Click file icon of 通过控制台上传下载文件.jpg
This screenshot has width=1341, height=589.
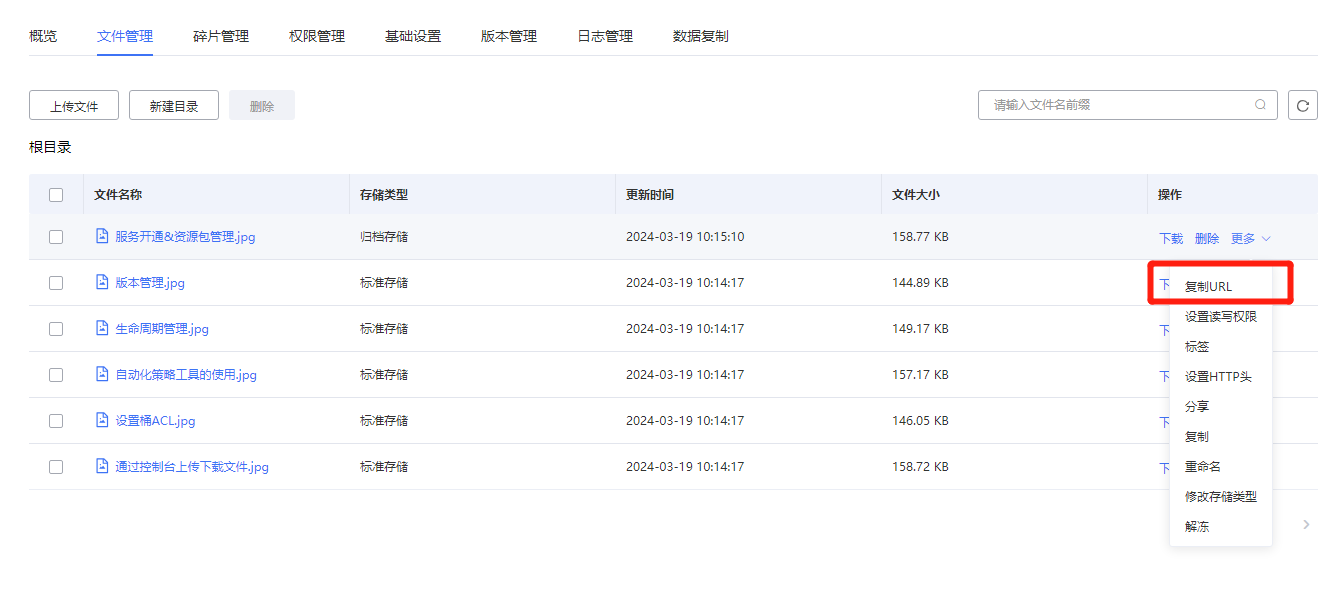(x=101, y=467)
